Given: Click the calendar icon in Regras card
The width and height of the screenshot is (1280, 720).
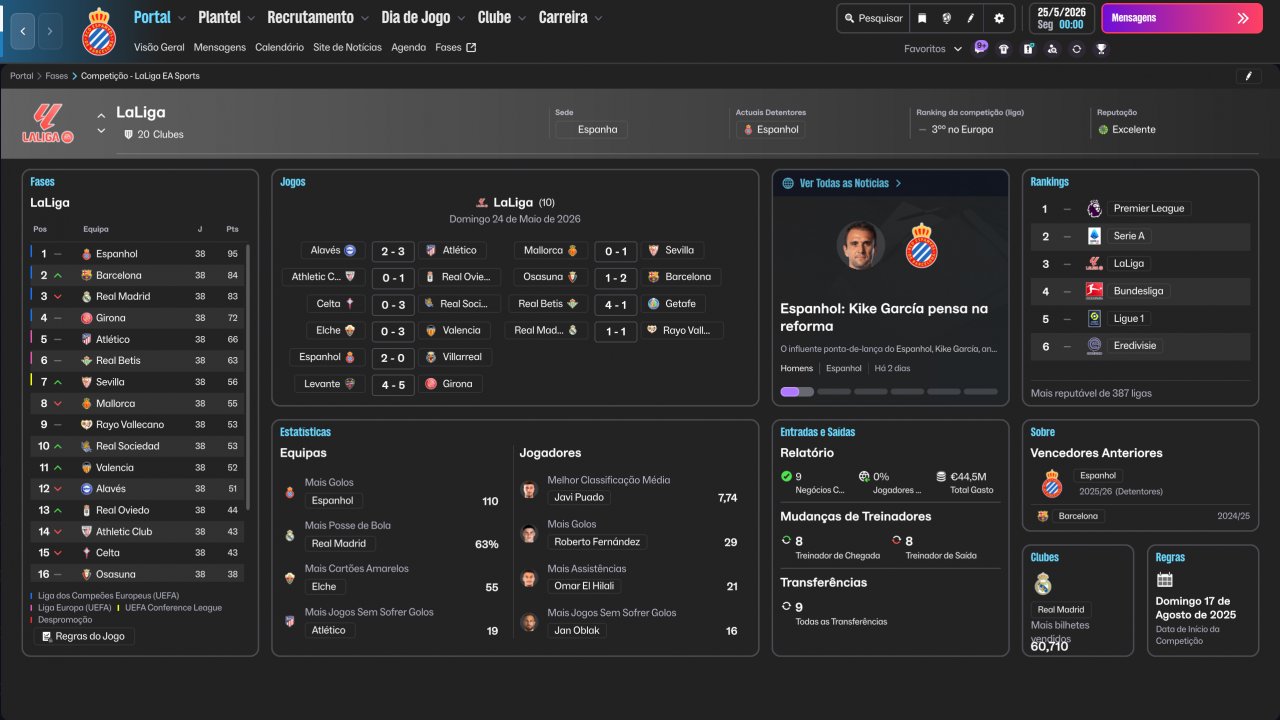Looking at the screenshot, I should click(1164, 580).
